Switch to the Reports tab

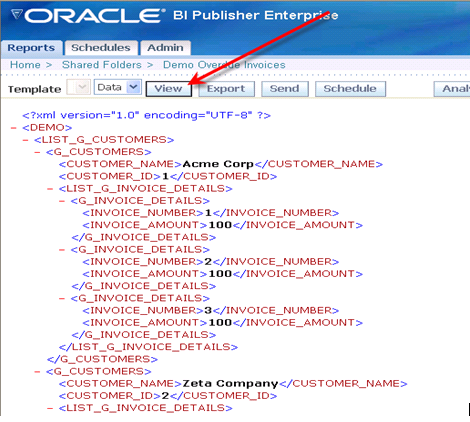click(31, 48)
